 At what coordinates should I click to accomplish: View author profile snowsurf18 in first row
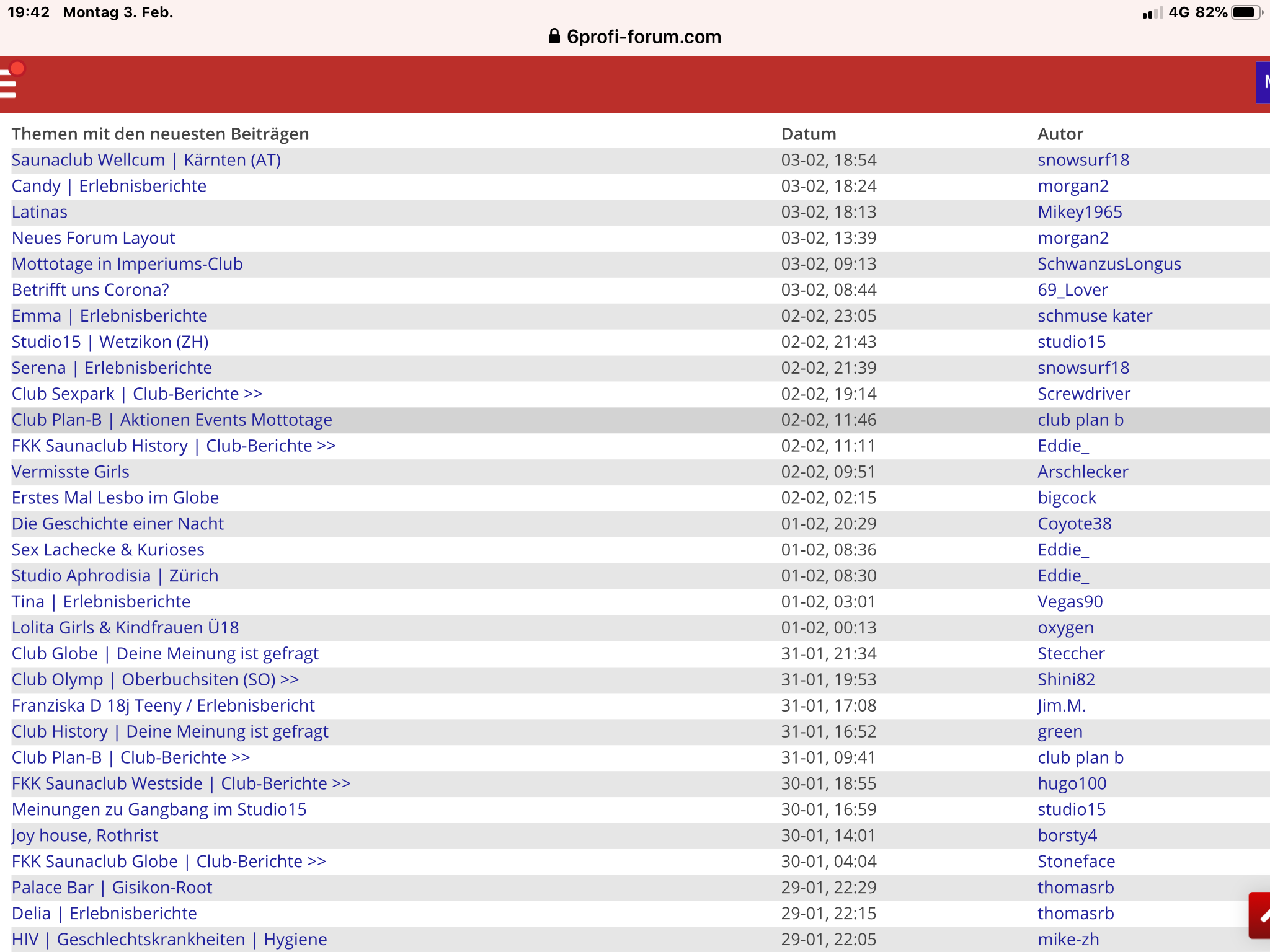pyautogui.click(x=1083, y=160)
